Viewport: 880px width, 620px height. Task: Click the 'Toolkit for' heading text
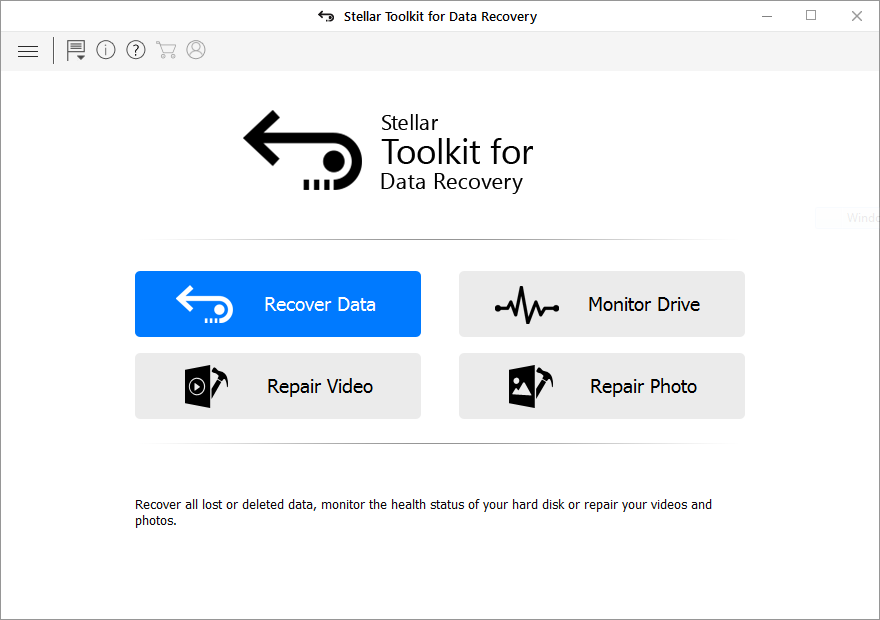coord(457,152)
